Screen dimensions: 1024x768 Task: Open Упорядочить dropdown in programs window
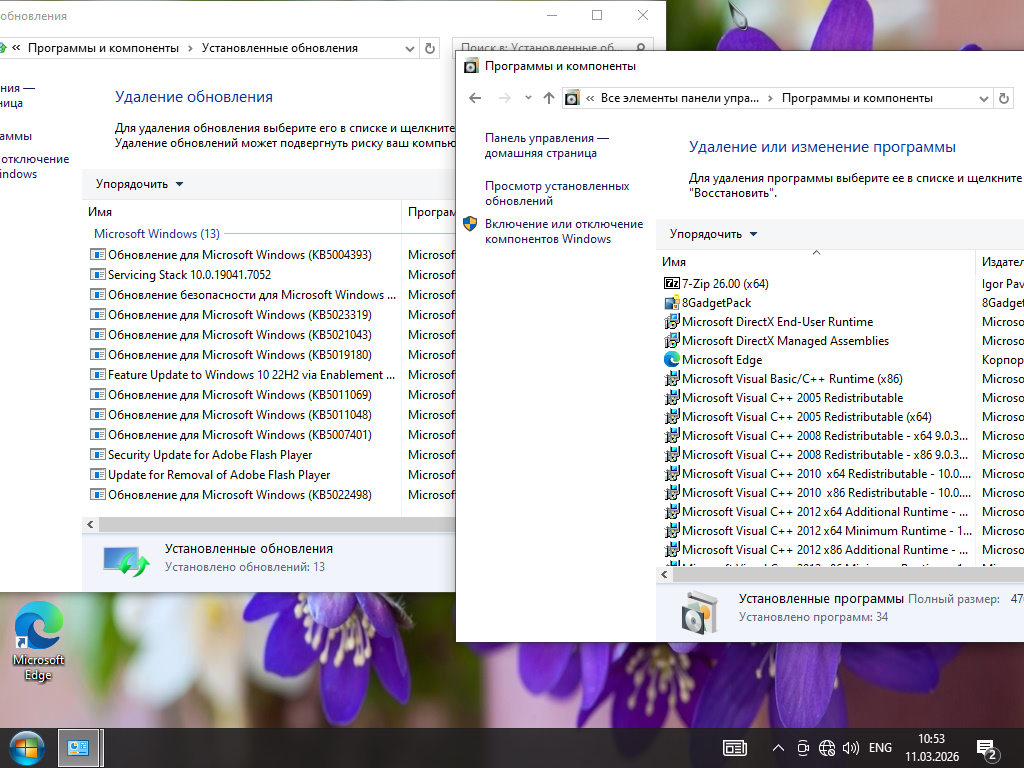pos(713,234)
